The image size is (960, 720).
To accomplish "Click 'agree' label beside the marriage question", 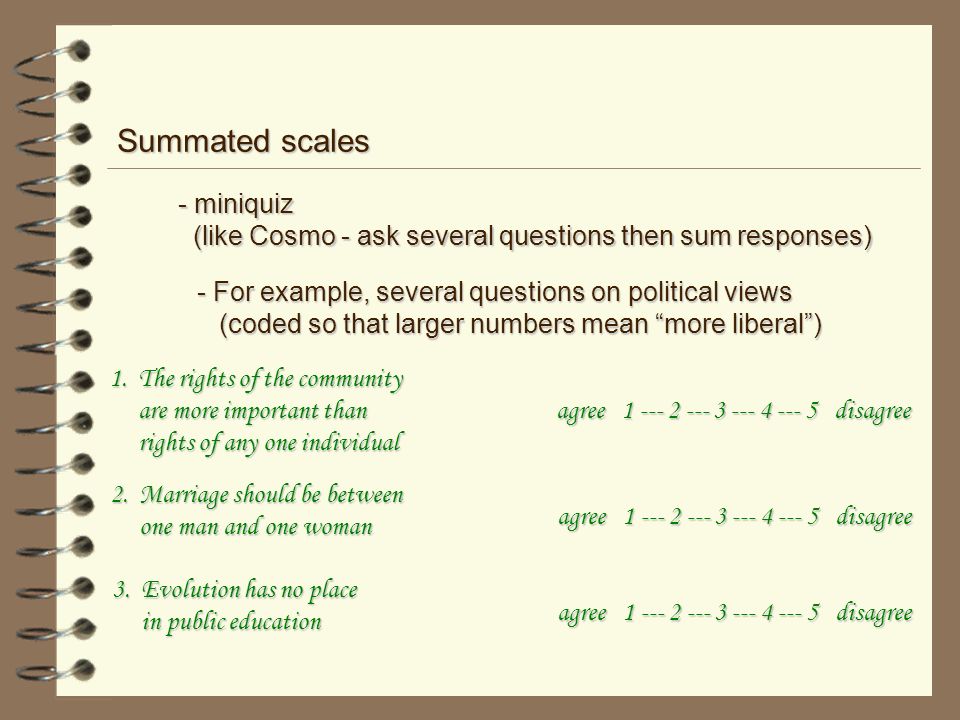I will [582, 518].
